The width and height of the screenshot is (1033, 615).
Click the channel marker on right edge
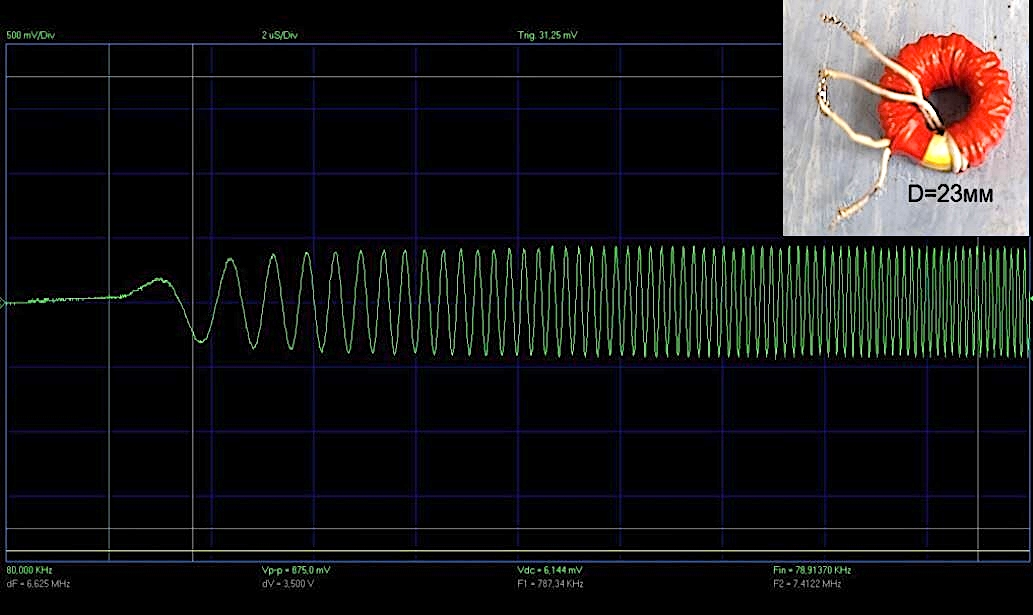click(x=1030, y=298)
